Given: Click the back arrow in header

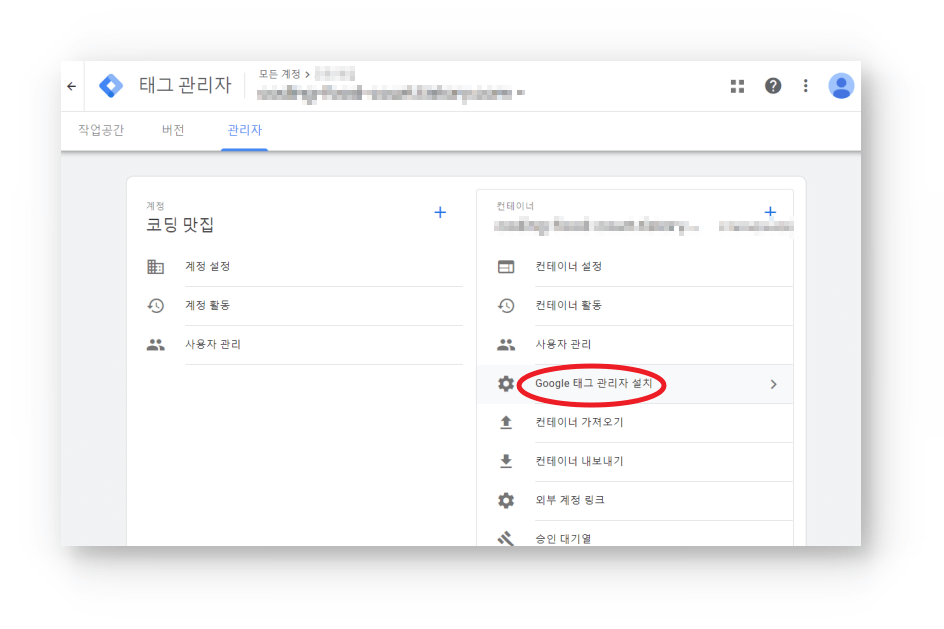Looking at the screenshot, I should (72, 87).
